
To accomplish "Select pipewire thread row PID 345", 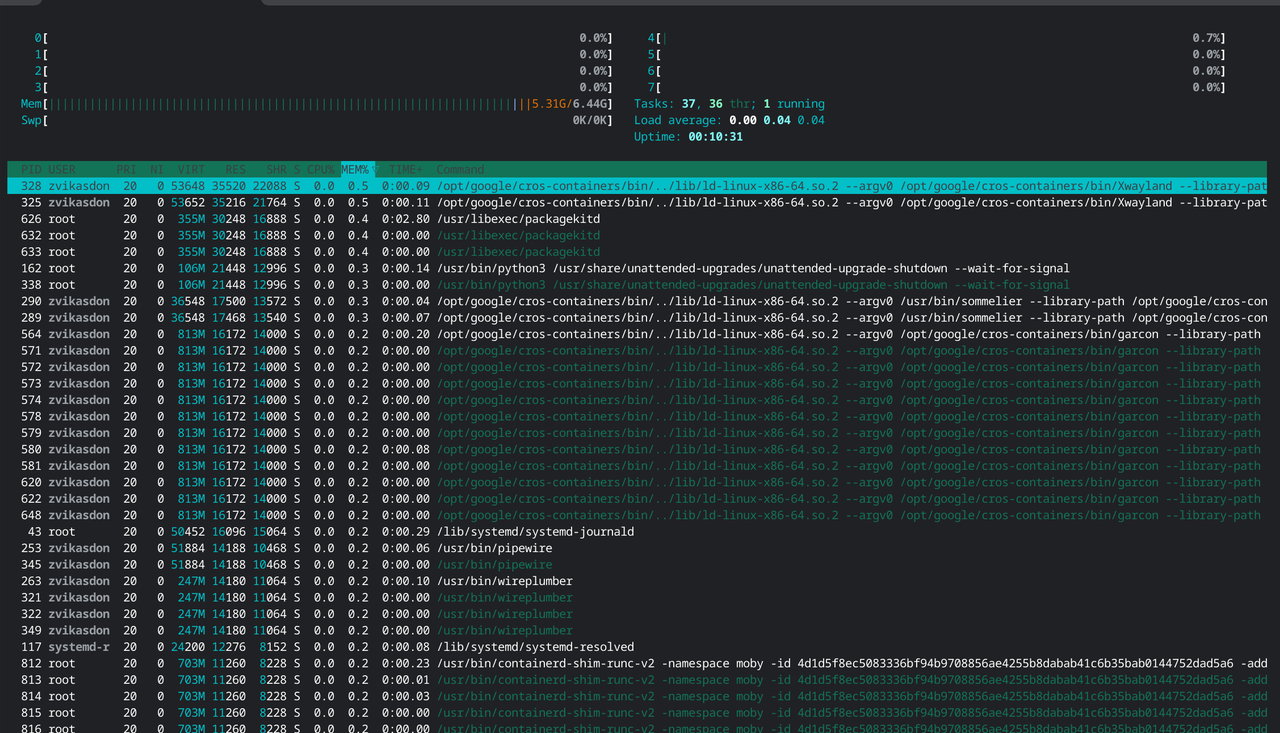I will (x=637, y=564).
